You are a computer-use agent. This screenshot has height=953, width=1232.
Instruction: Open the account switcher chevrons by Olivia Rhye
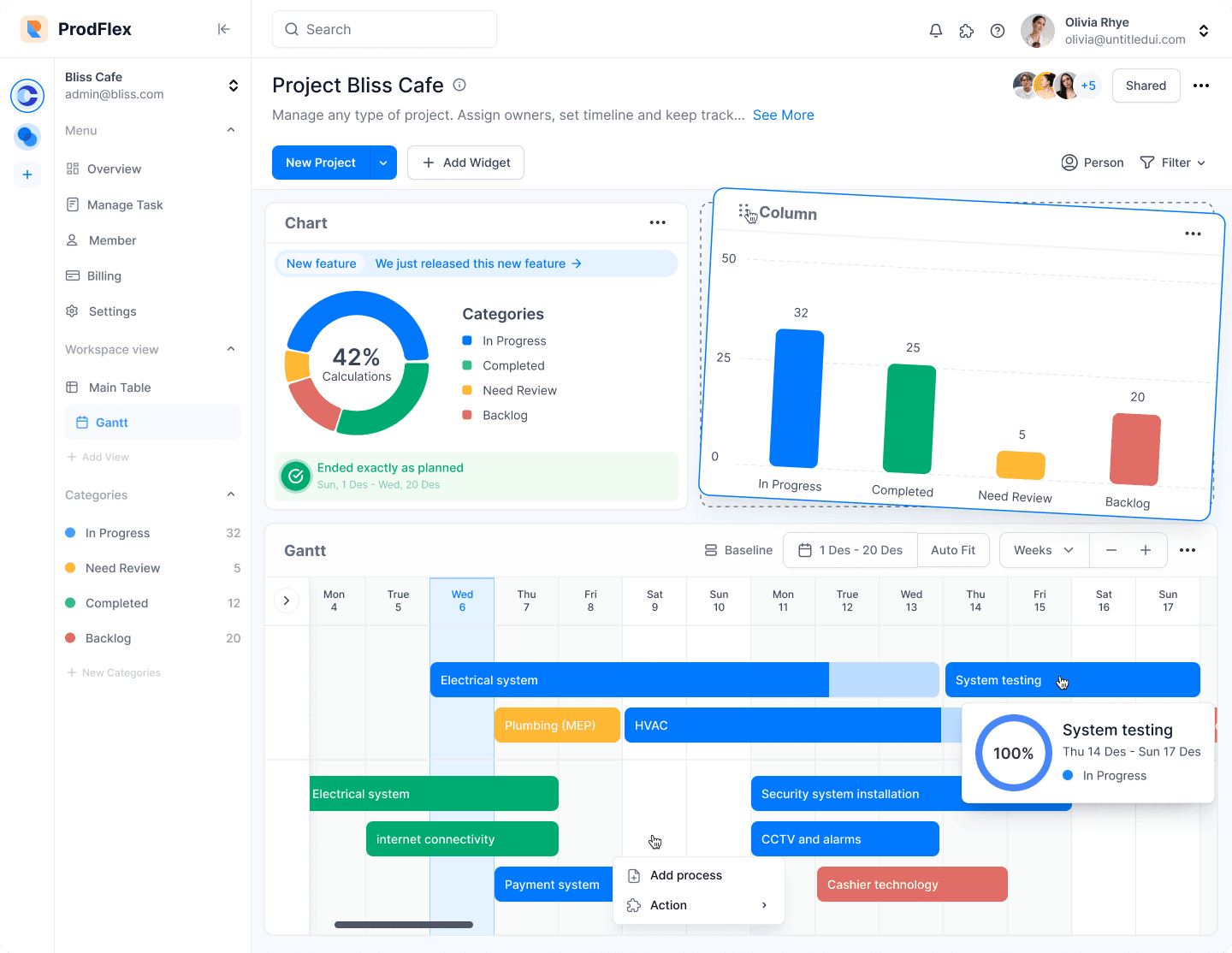coord(1204,31)
